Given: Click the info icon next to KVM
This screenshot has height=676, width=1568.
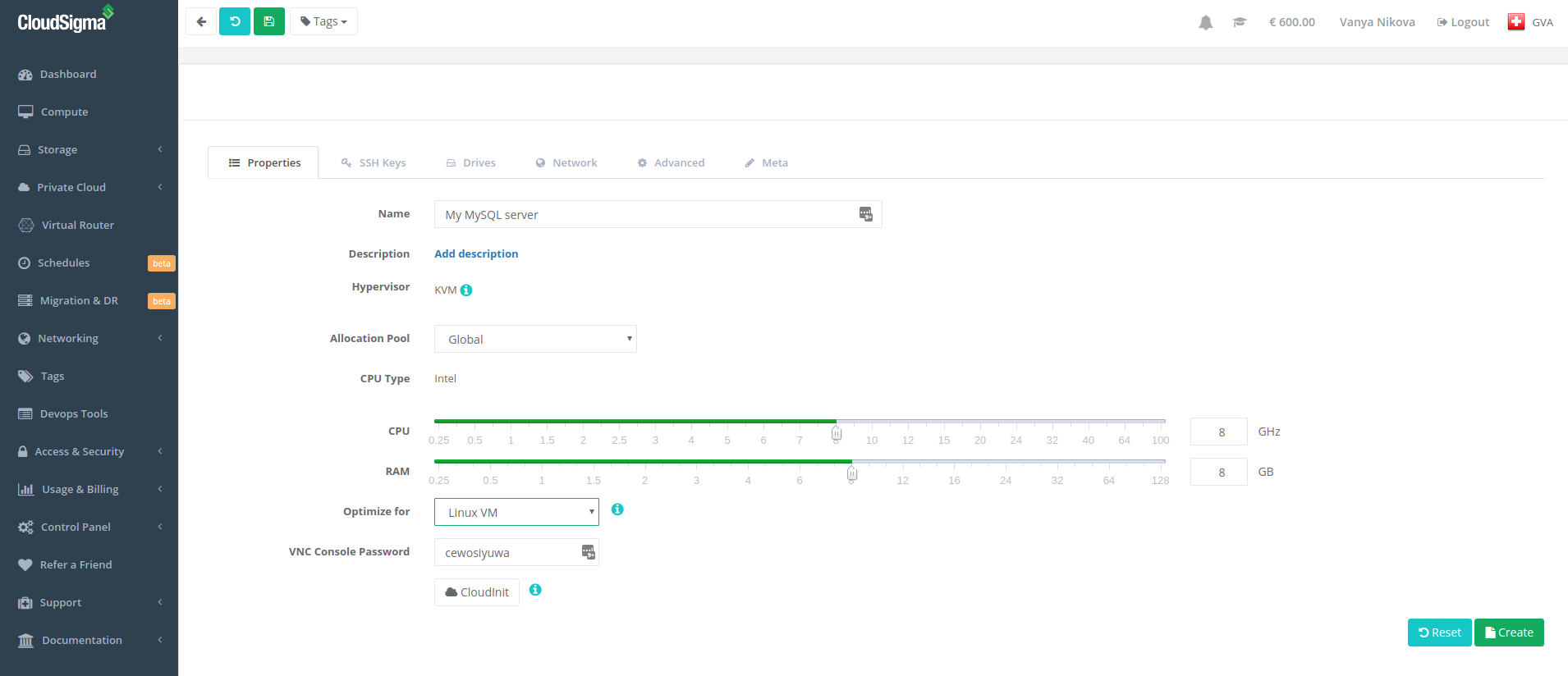Looking at the screenshot, I should tap(466, 290).
